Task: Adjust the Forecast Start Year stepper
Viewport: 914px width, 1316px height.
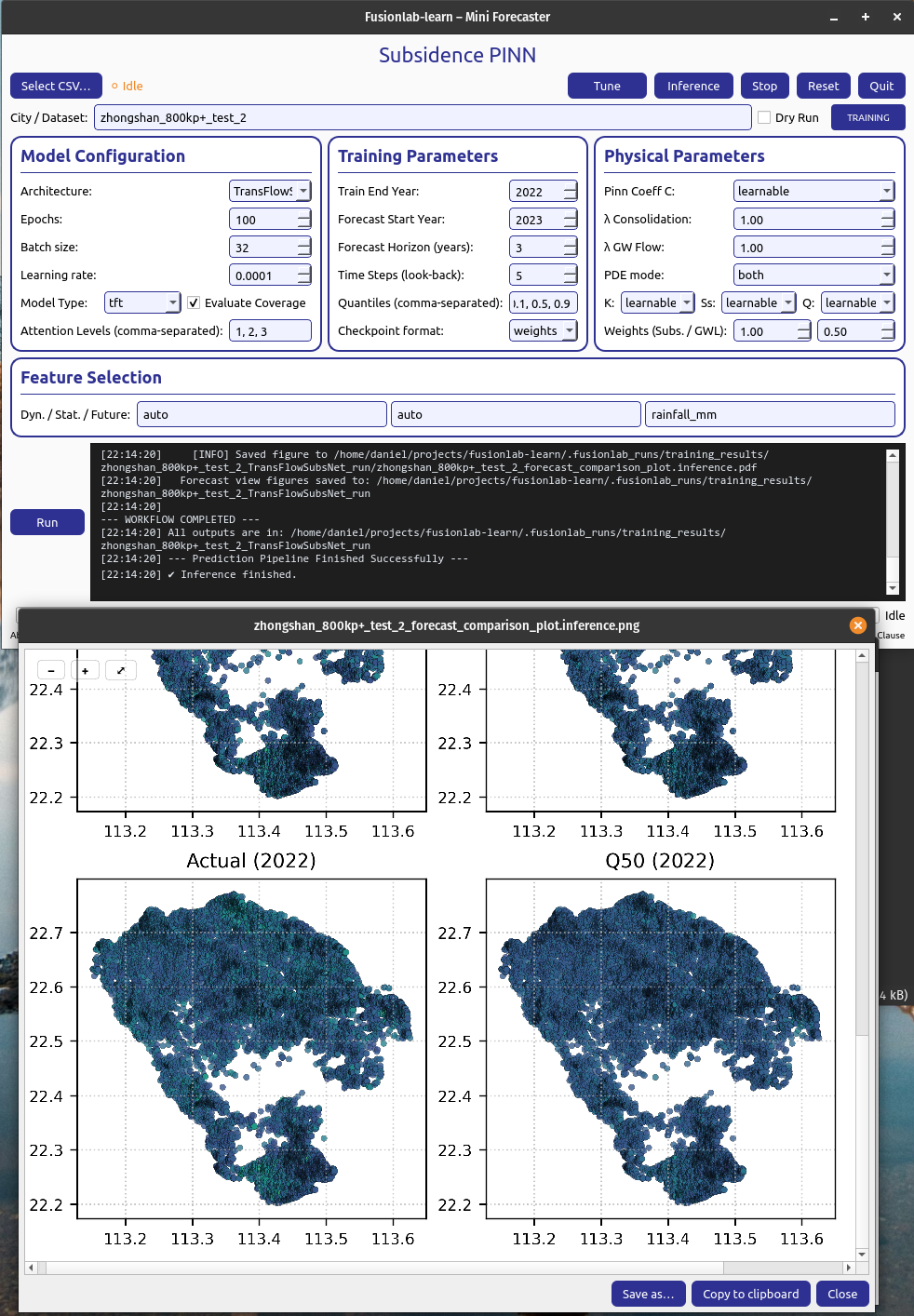Action: coord(571,219)
